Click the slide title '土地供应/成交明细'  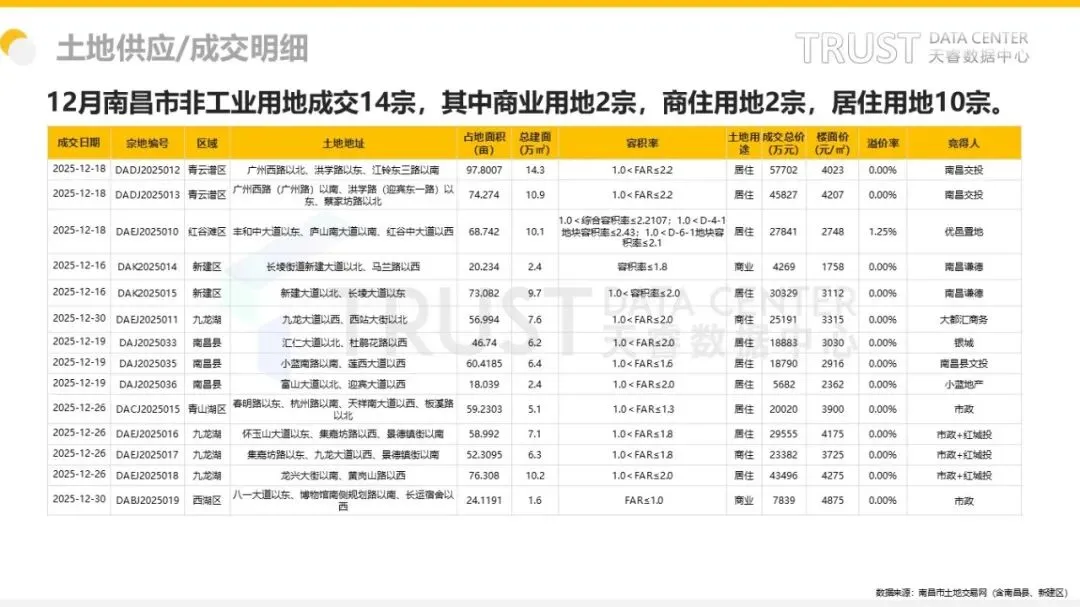pyautogui.click(x=183, y=49)
